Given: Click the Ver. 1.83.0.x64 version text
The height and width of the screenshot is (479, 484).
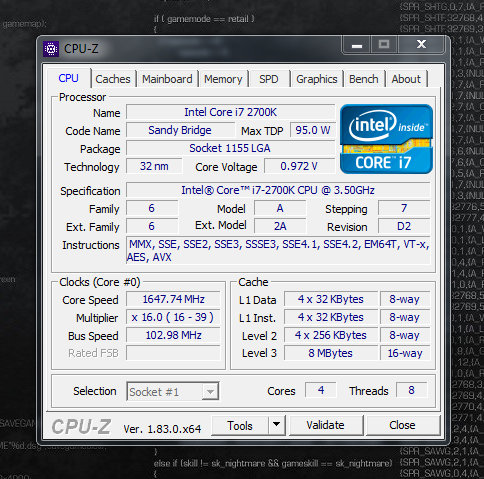Looking at the screenshot, I should click(162, 429).
